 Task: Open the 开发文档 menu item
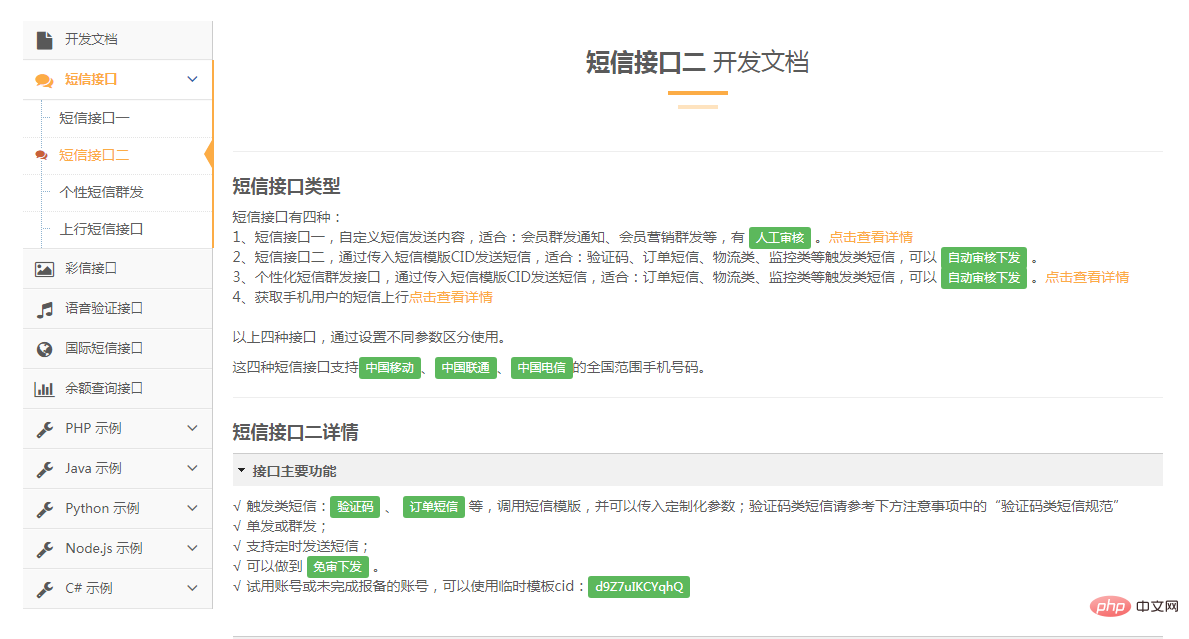pos(118,39)
